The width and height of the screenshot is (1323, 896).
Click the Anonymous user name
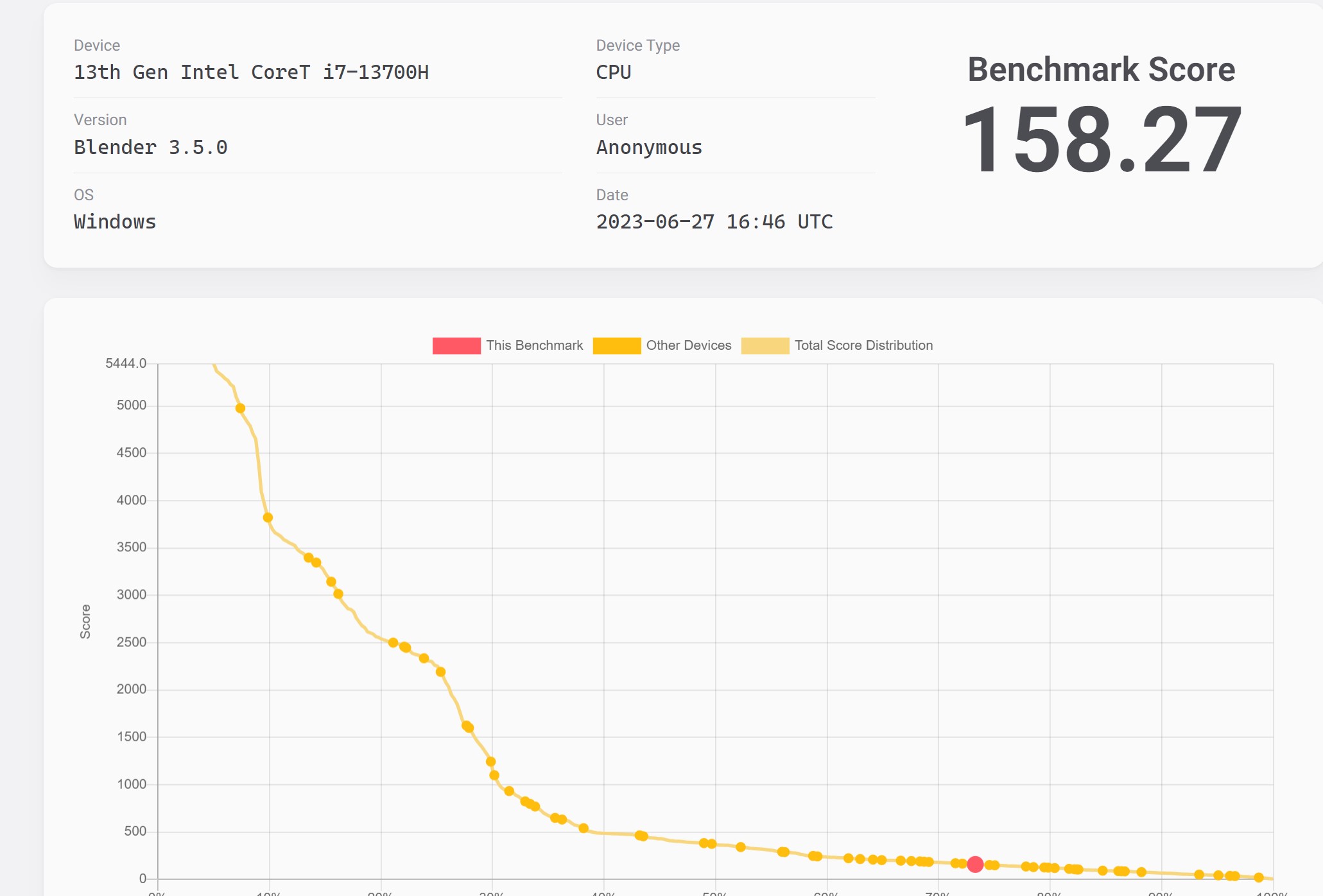[649, 148]
